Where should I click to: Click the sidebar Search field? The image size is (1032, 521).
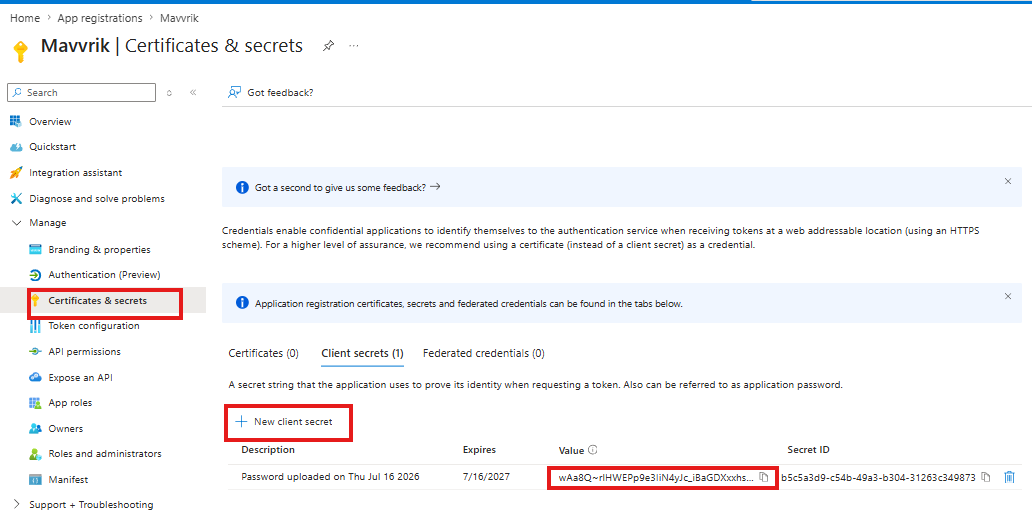[82, 93]
